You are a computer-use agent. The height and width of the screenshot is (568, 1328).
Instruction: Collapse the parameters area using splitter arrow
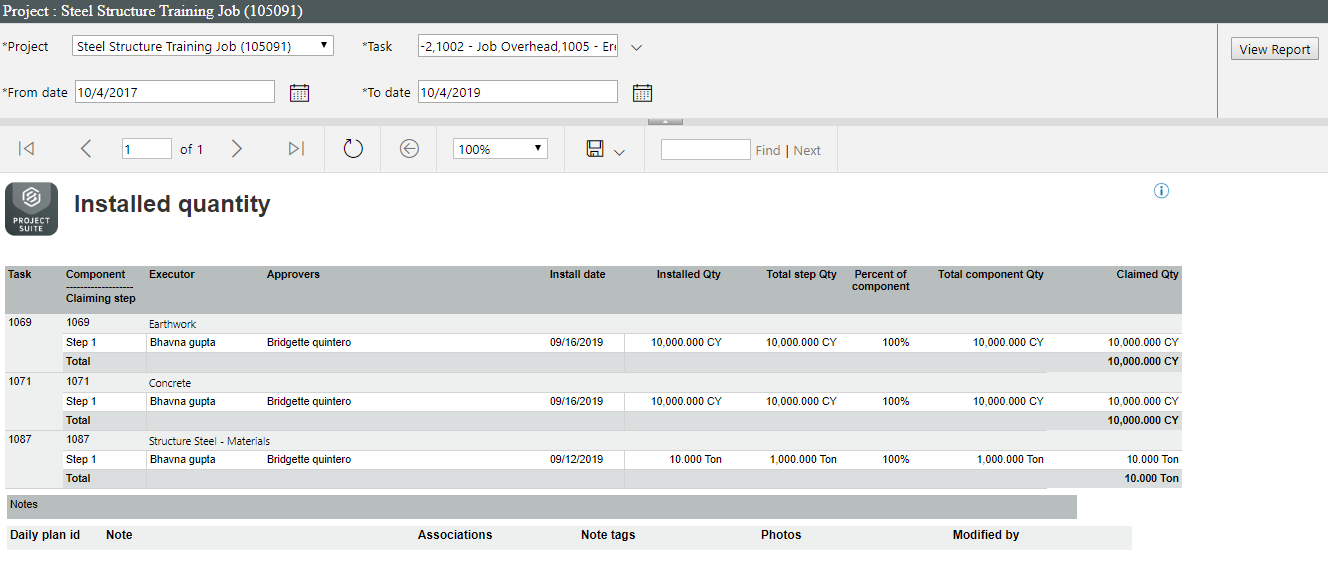(665, 121)
